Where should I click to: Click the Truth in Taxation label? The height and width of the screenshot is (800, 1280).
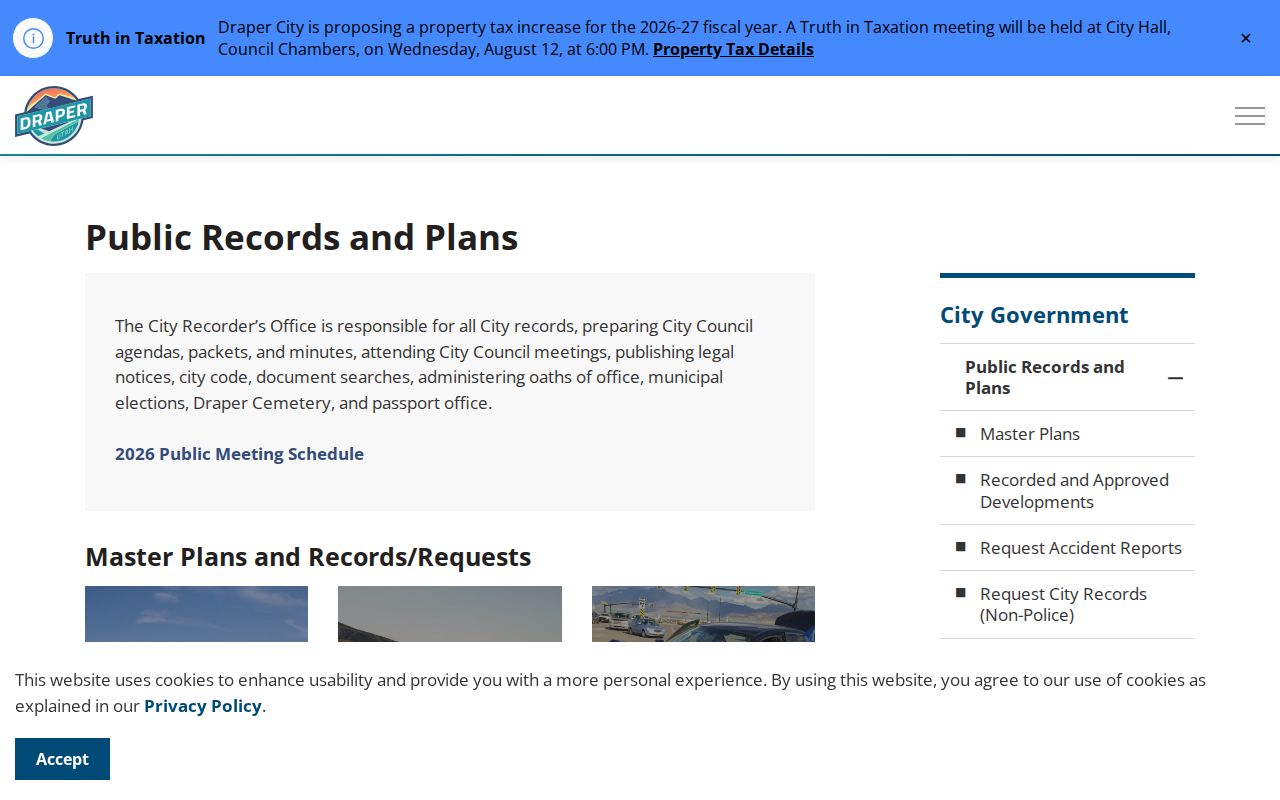tap(135, 38)
